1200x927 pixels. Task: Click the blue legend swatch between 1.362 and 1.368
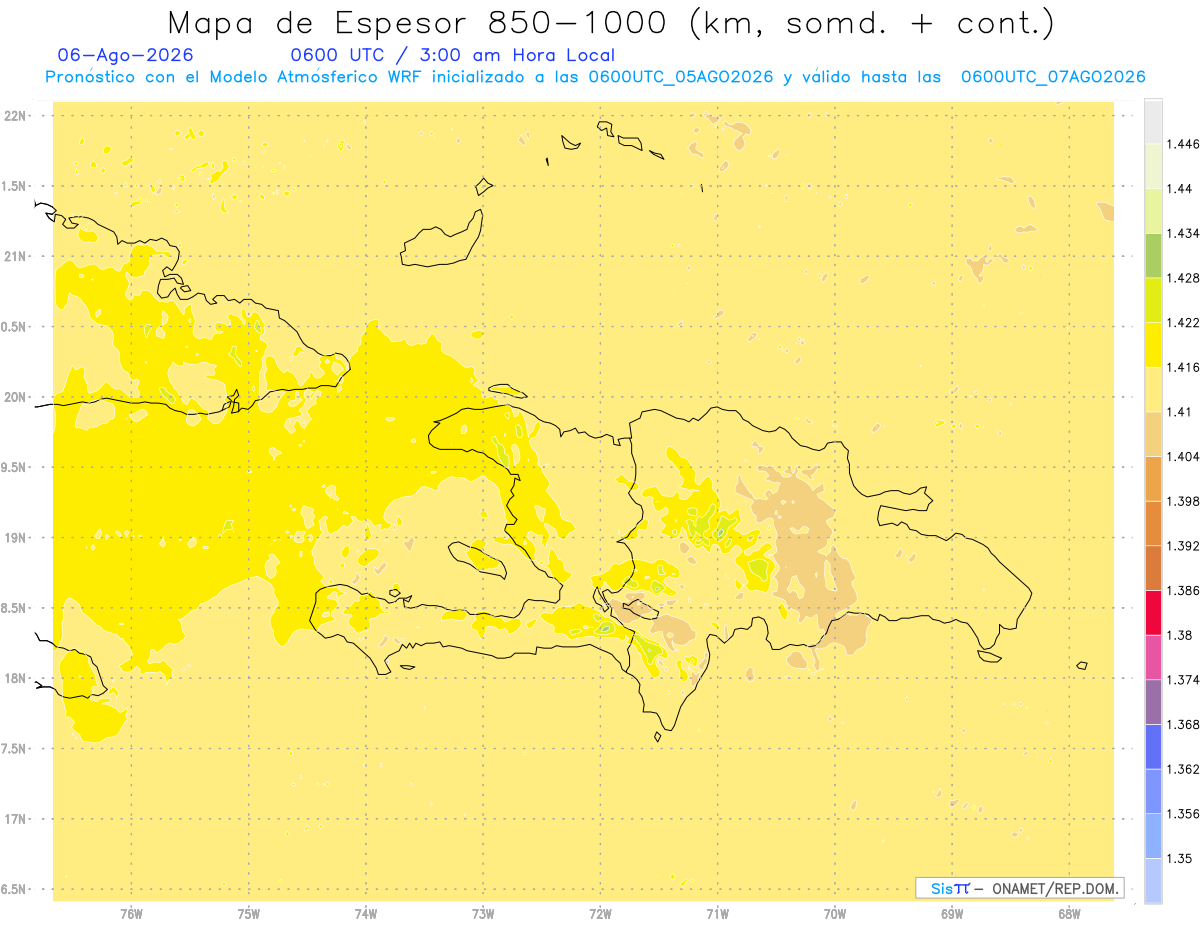(x=1153, y=746)
